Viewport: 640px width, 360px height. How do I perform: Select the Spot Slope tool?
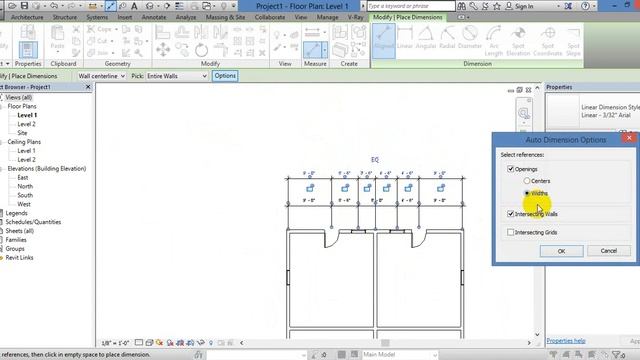tap(573, 41)
